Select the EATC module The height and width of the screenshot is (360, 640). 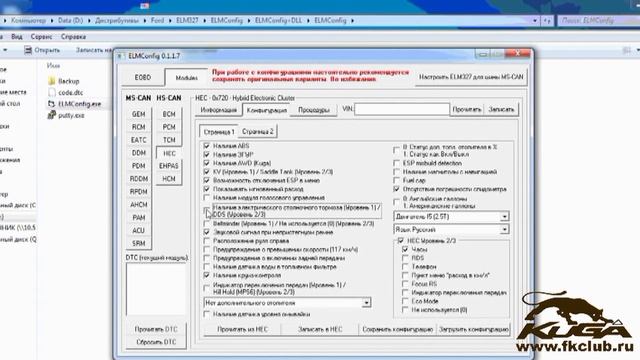138,140
